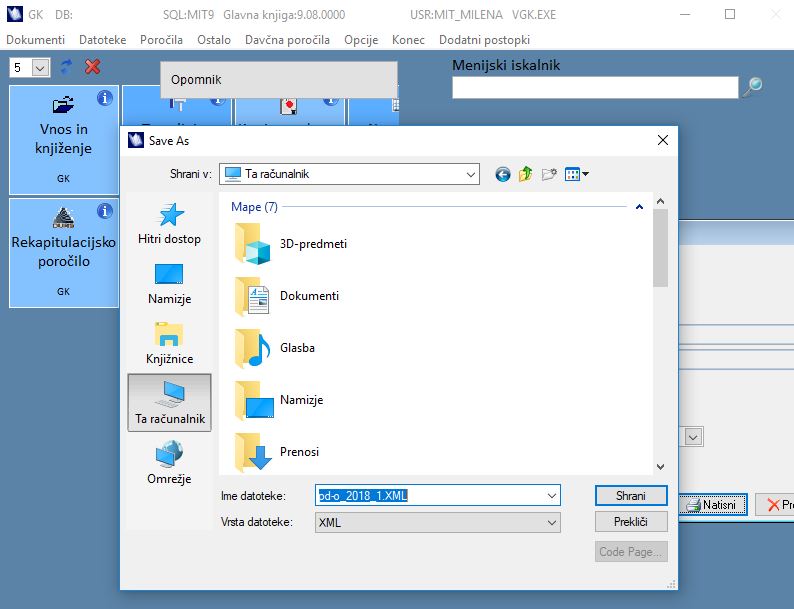The height and width of the screenshot is (609, 794).
Task: Open the Davčna poročila menu
Action: 287,40
